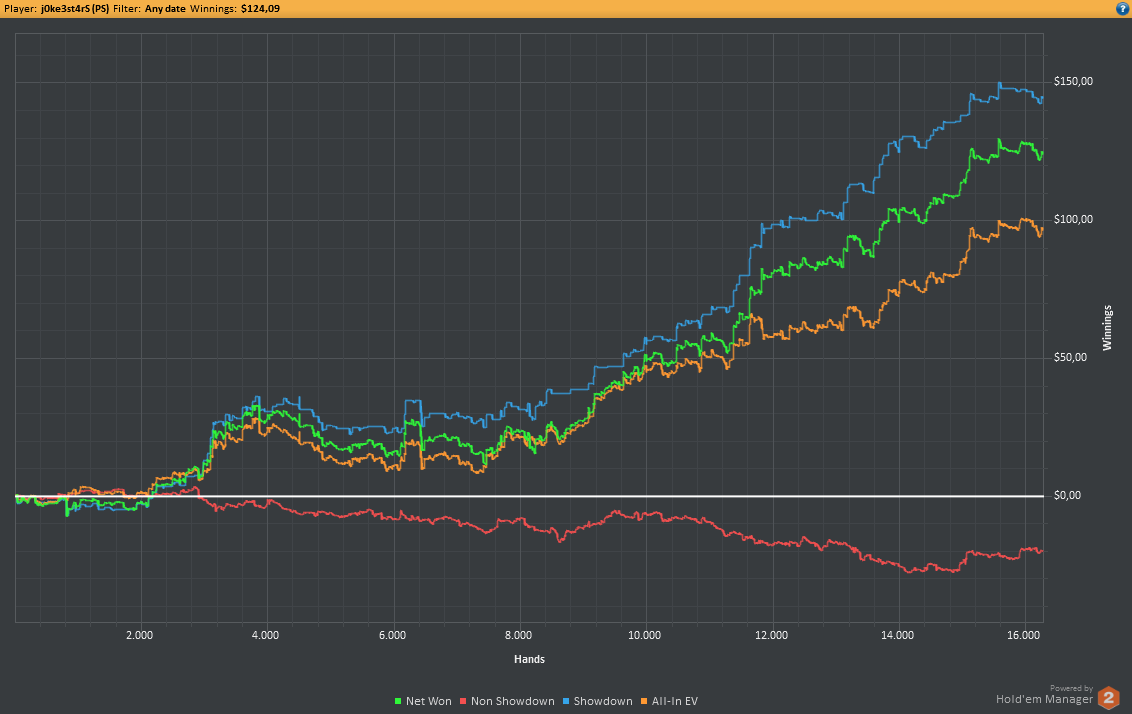Open the help question mark icon
Image resolution: width=1132 pixels, height=714 pixels.
pos(1123,9)
